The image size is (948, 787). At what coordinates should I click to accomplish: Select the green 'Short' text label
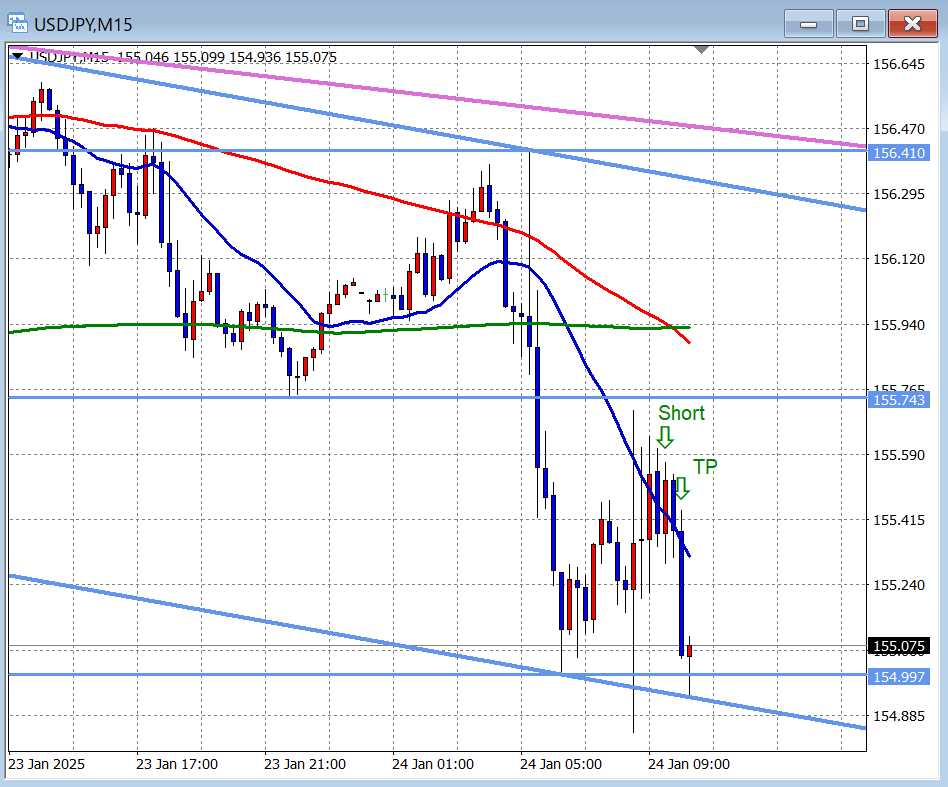pos(681,413)
